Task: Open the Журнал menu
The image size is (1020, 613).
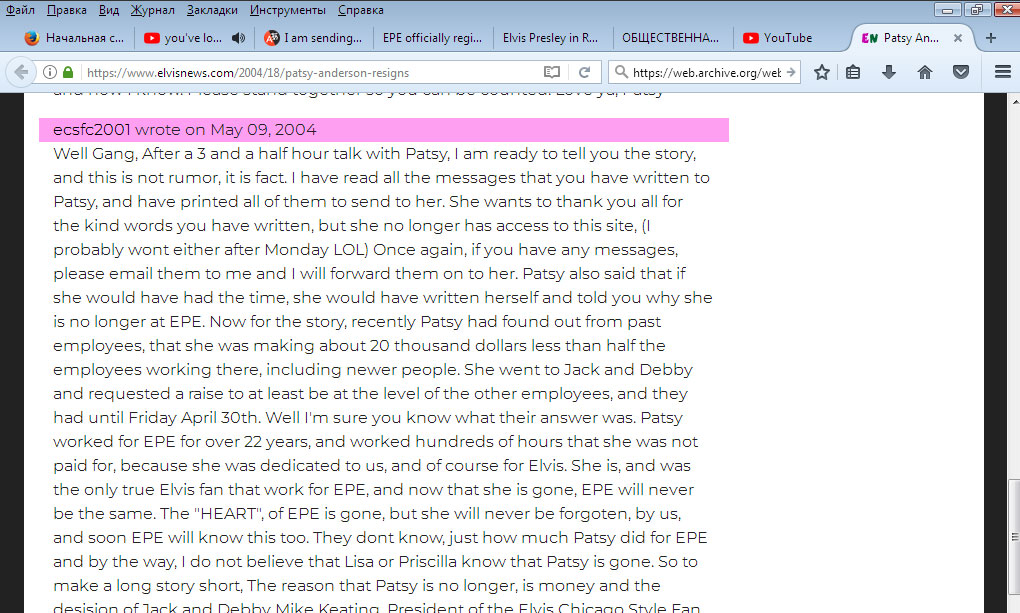Action: (152, 10)
